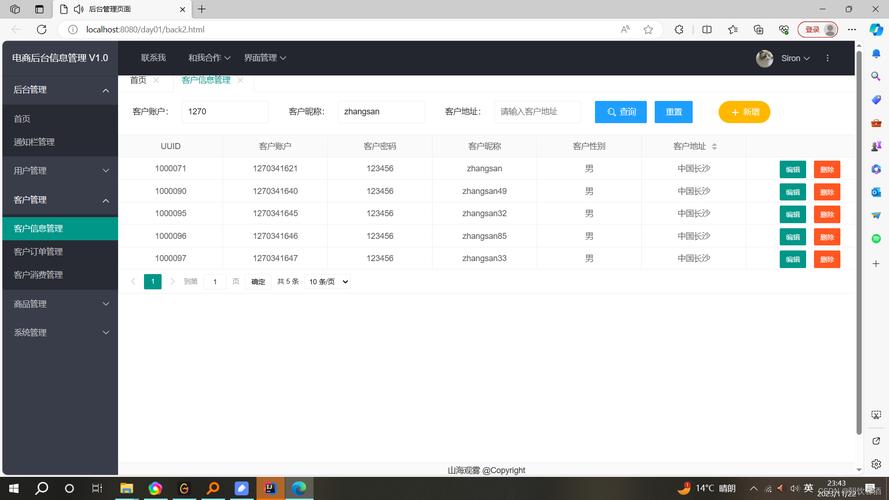This screenshot has width=889, height=500.
Task: Open the Edge browser taskbar icon
Action: [x=299, y=488]
